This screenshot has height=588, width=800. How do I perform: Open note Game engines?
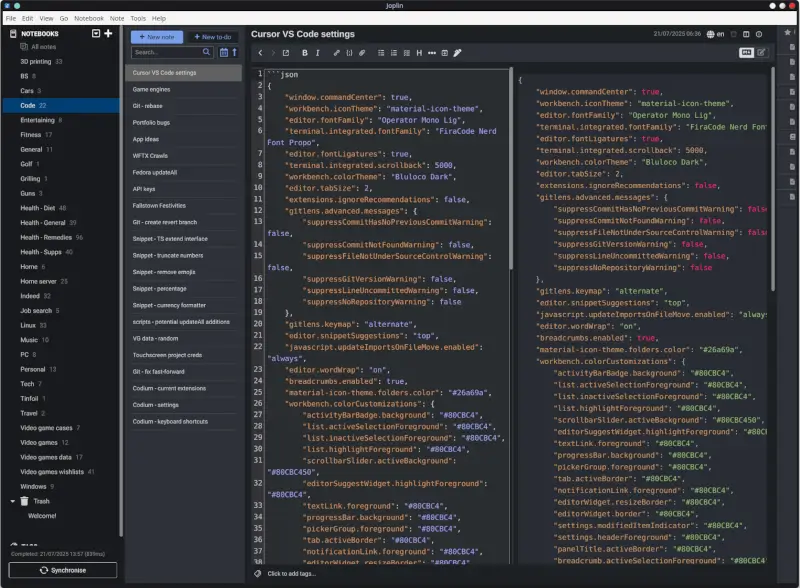[184, 89]
